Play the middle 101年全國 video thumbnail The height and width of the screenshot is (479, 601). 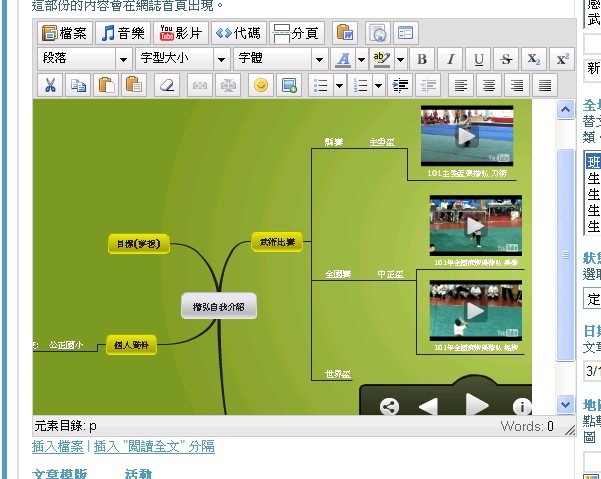click(x=476, y=226)
